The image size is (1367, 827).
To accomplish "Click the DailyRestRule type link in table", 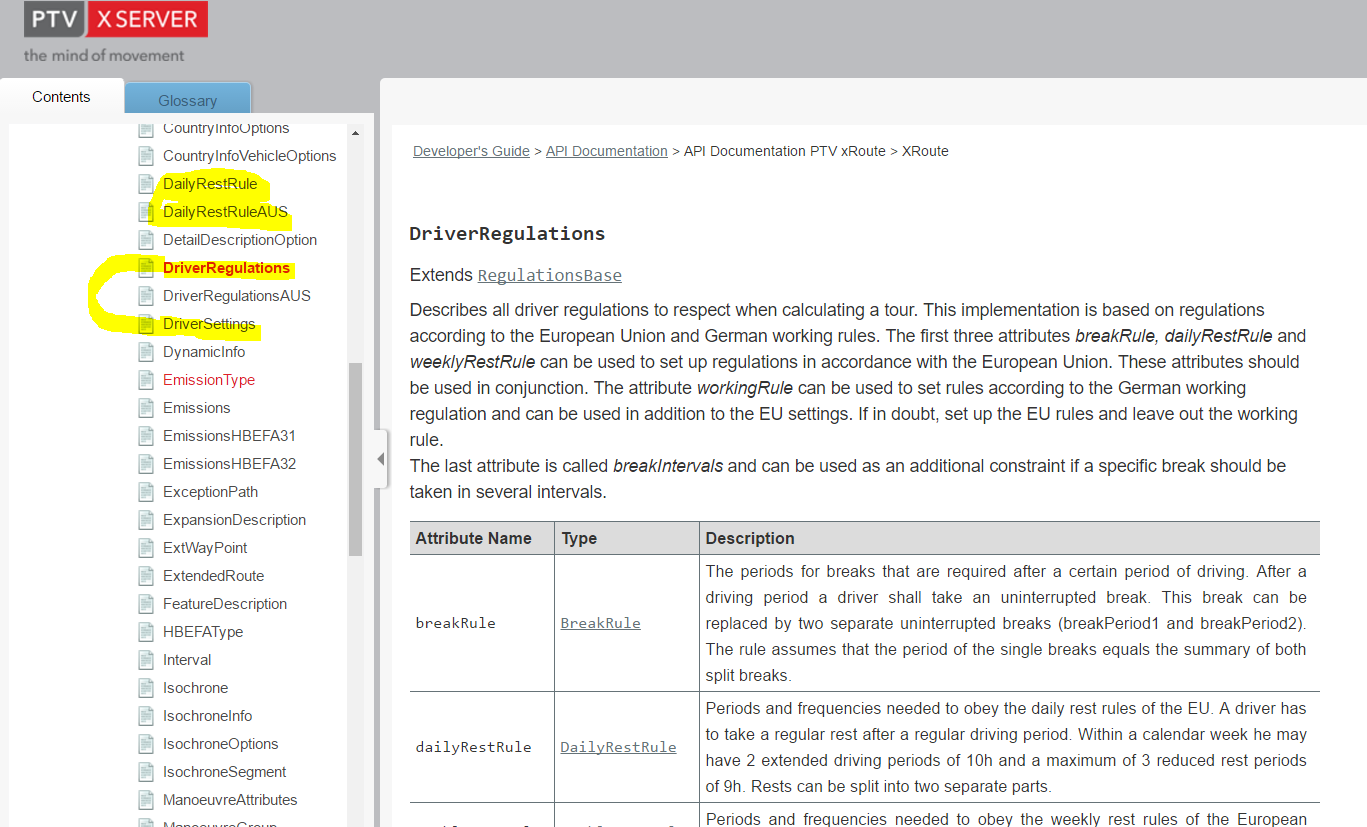I will point(618,747).
